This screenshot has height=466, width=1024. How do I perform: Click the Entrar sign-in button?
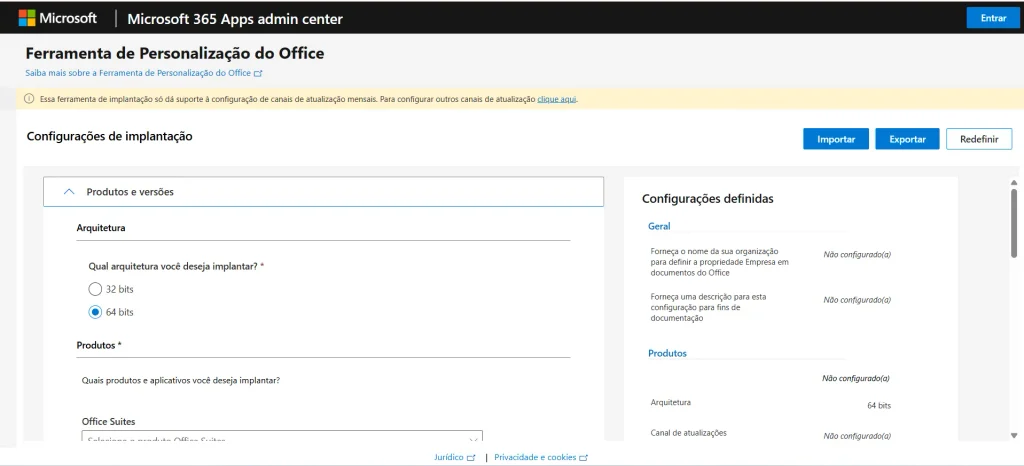tap(993, 18)
